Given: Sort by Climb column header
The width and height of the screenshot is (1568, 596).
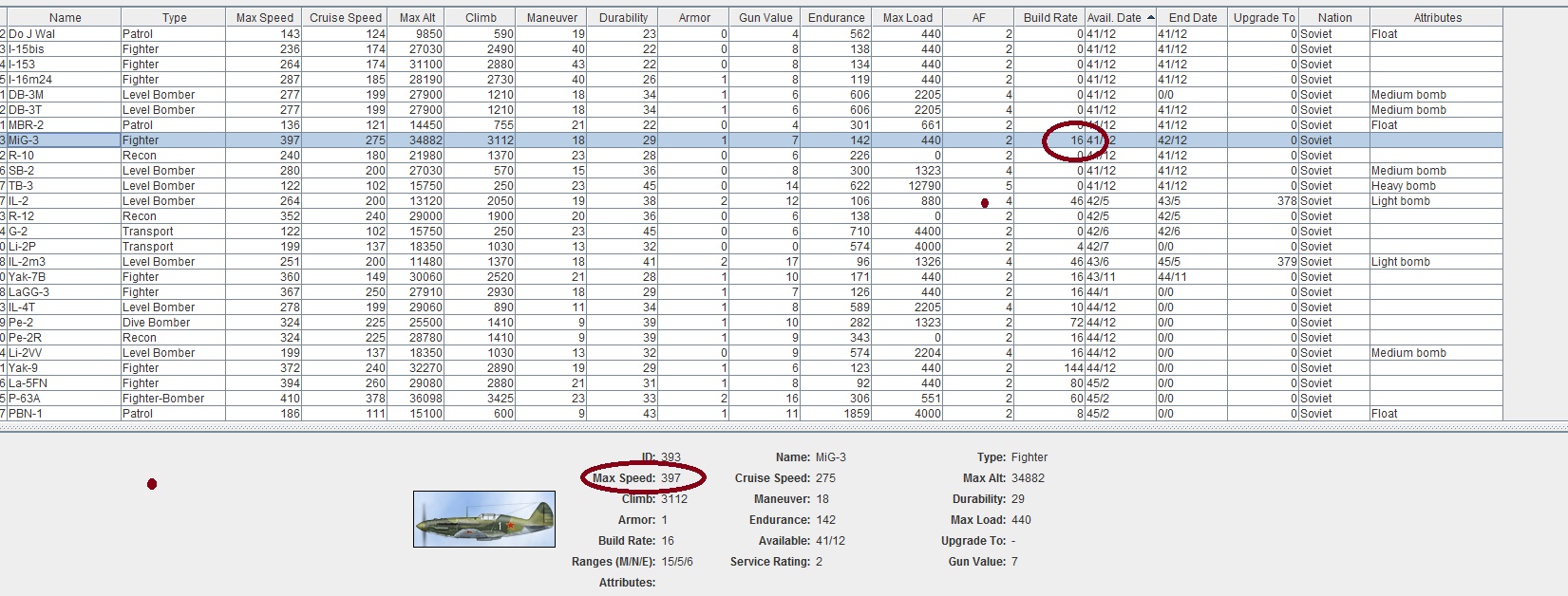Looking at the screenshot, I should tap(481, 17).
